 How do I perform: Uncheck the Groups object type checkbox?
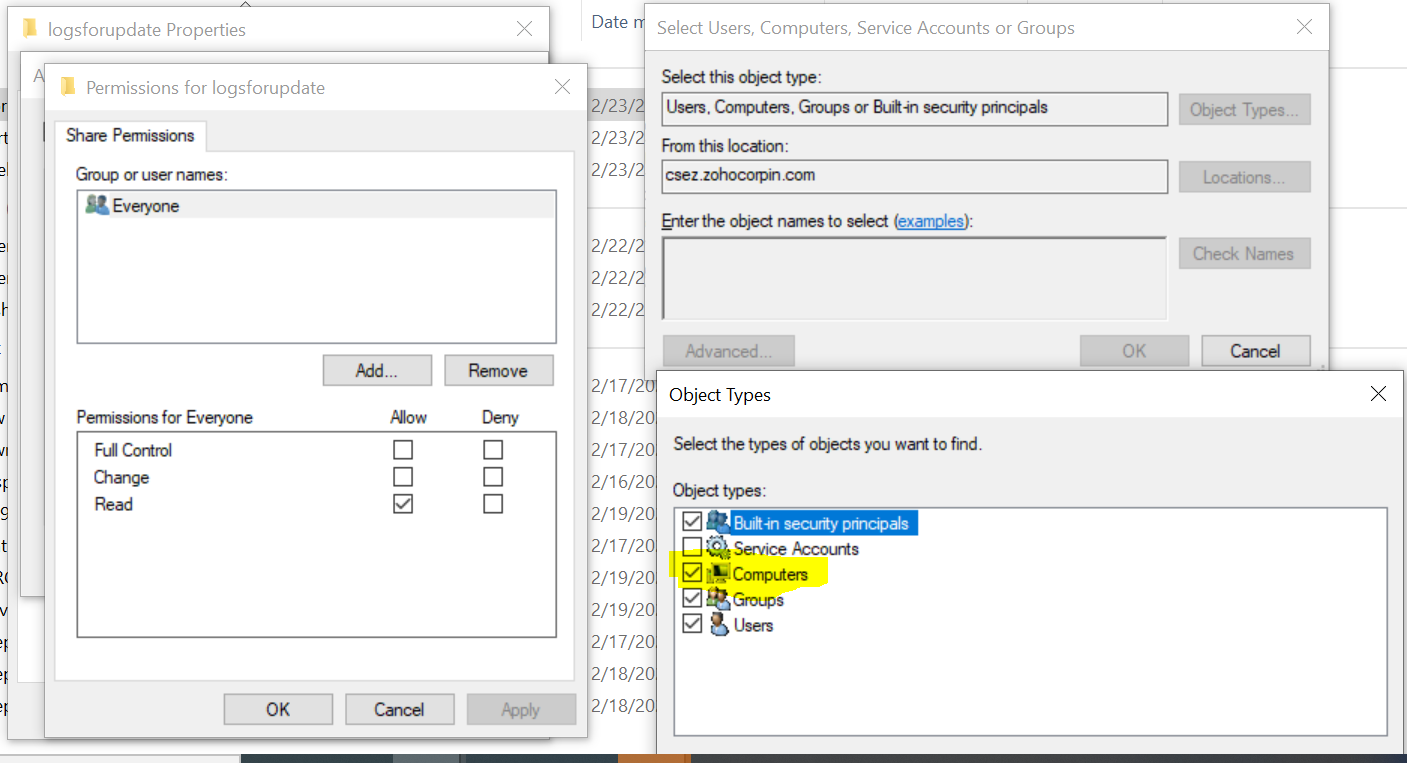click(692, 599)
